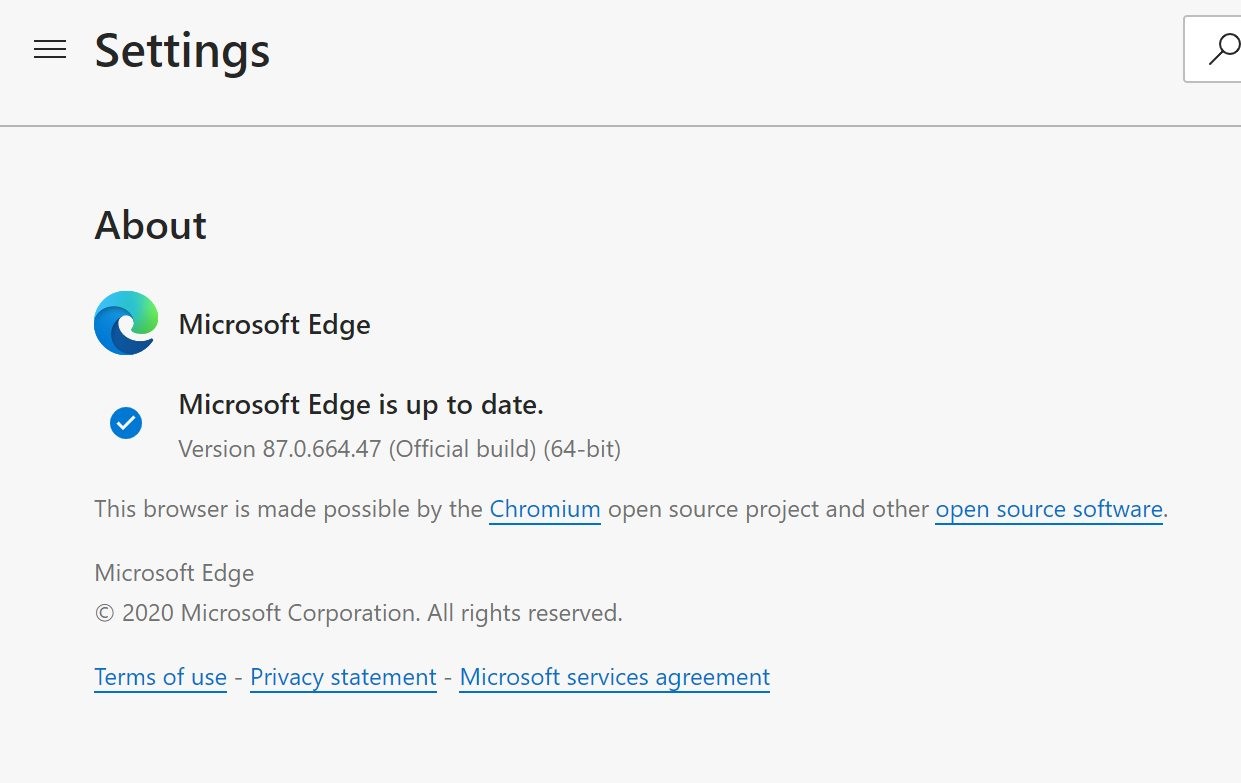This screenshot has width=1241, height=783.
Task: Open the settings navigation hamburger menu
Action: click(49, 49)
